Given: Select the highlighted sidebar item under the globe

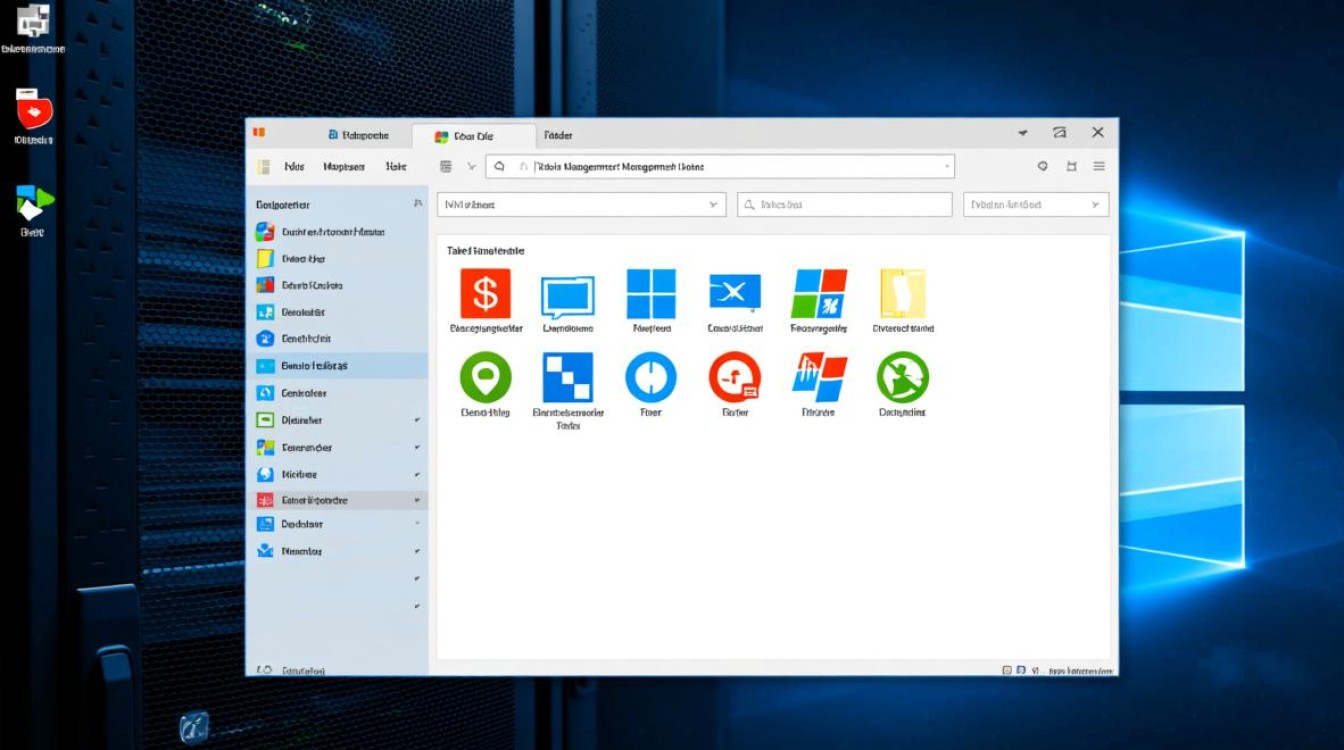Looking at the screenshot, I should 337,366.
